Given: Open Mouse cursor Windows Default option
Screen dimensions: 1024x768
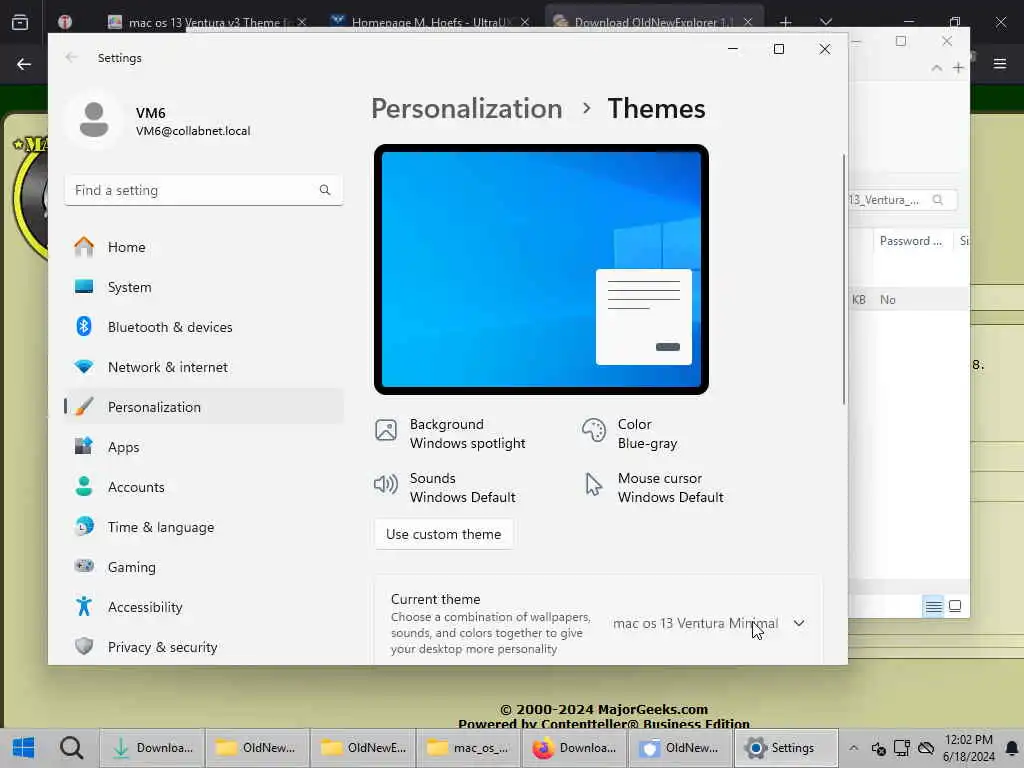Looking at the screenshot, I should 653,488.
